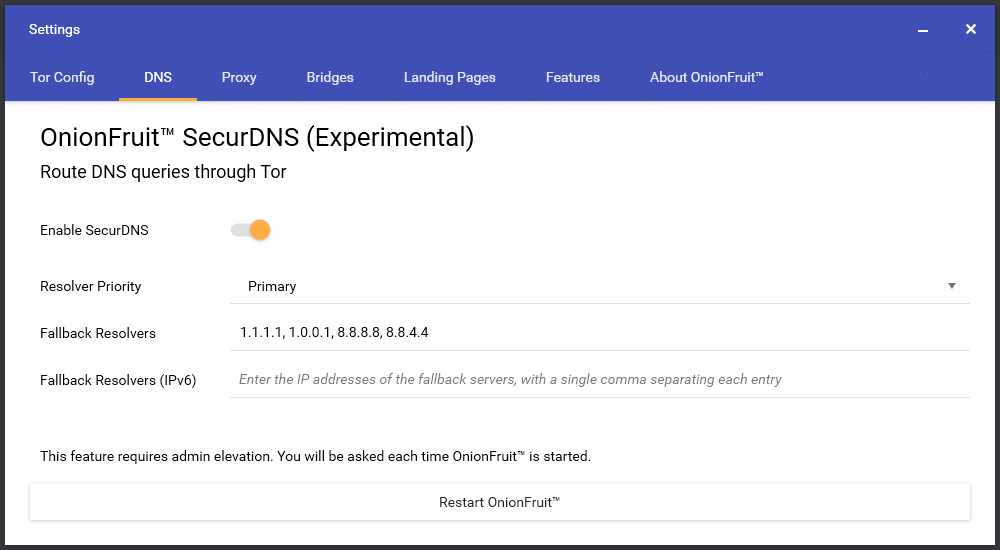Switch to the Proxy tab
Viewport: 1000px width, 550px height.
pos(239,77)
